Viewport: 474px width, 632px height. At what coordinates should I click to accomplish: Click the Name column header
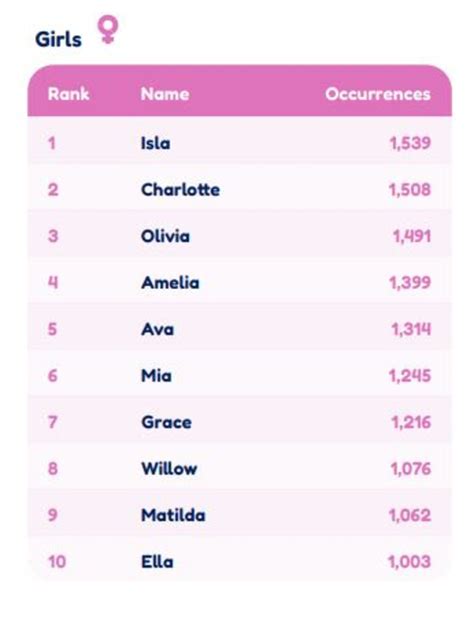coord(165,94)
